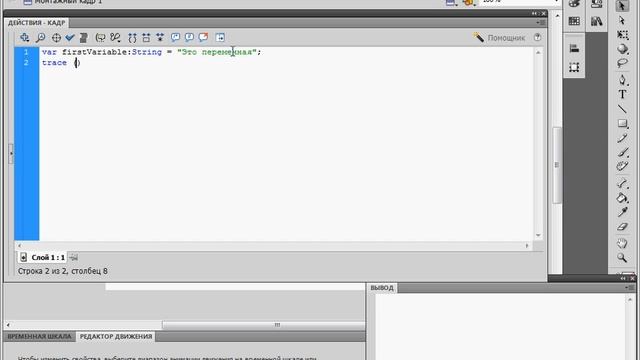
Task: Apply line comment icon
Action: coord(189,38)
